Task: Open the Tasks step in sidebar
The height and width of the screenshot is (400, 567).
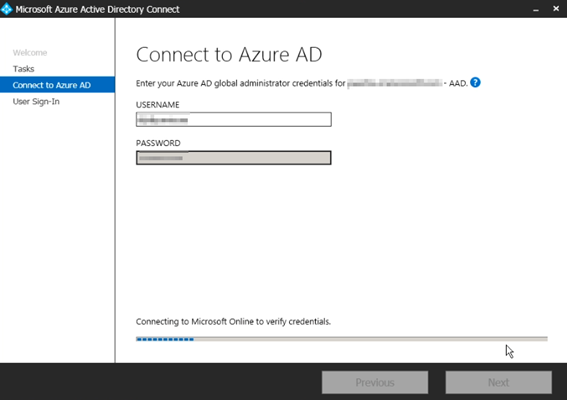Action: point(24,69)
